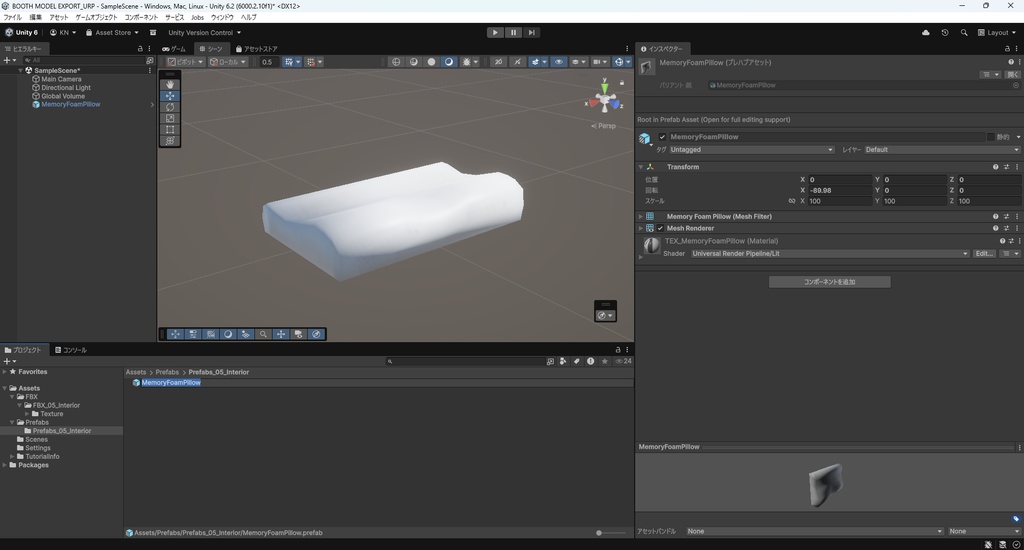
Task: Click the Pause button
Action: click(513, 32)
